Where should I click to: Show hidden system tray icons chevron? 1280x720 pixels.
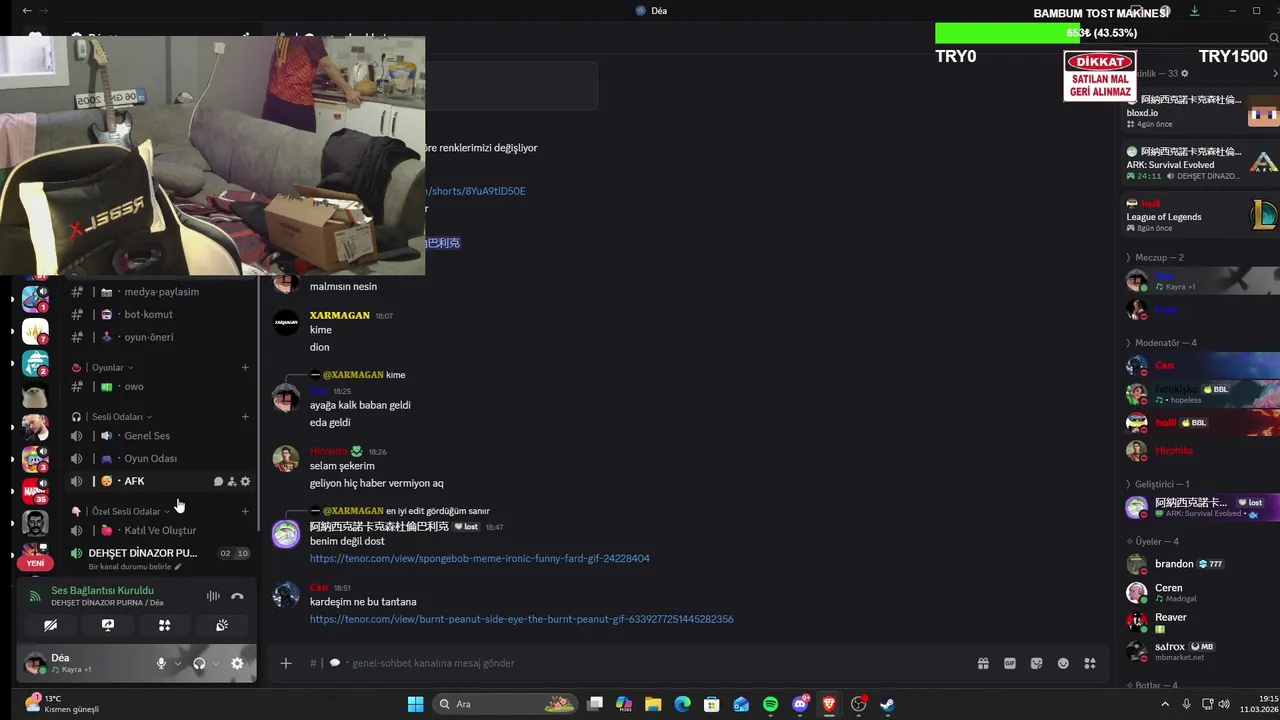tap(1165, 704)
